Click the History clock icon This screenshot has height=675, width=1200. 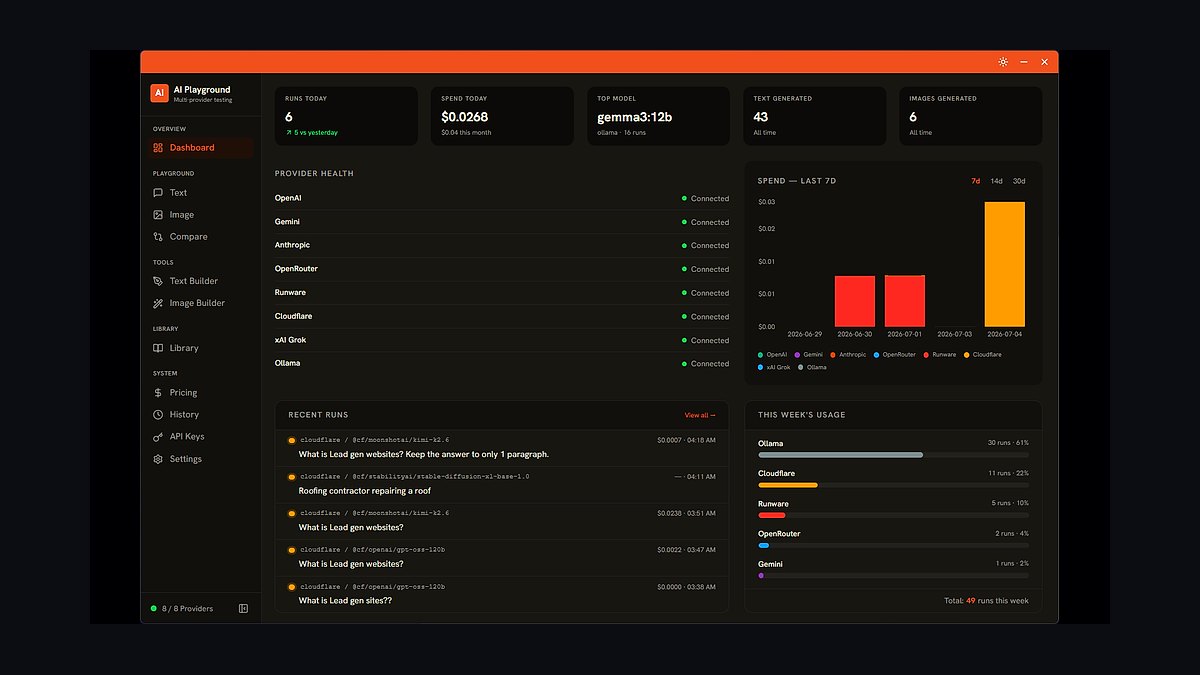[x=158, y=415]
